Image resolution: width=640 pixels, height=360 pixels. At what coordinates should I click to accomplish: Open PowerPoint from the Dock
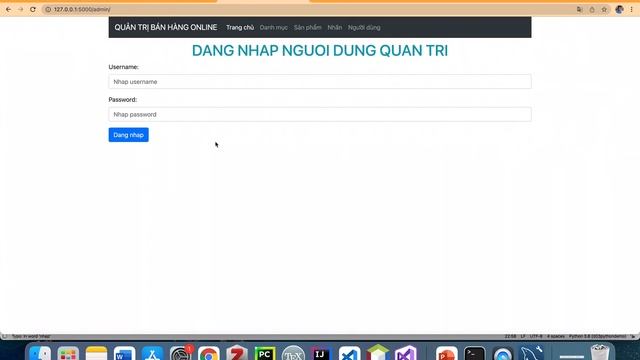pyautogui.click(x=447, y=353)
